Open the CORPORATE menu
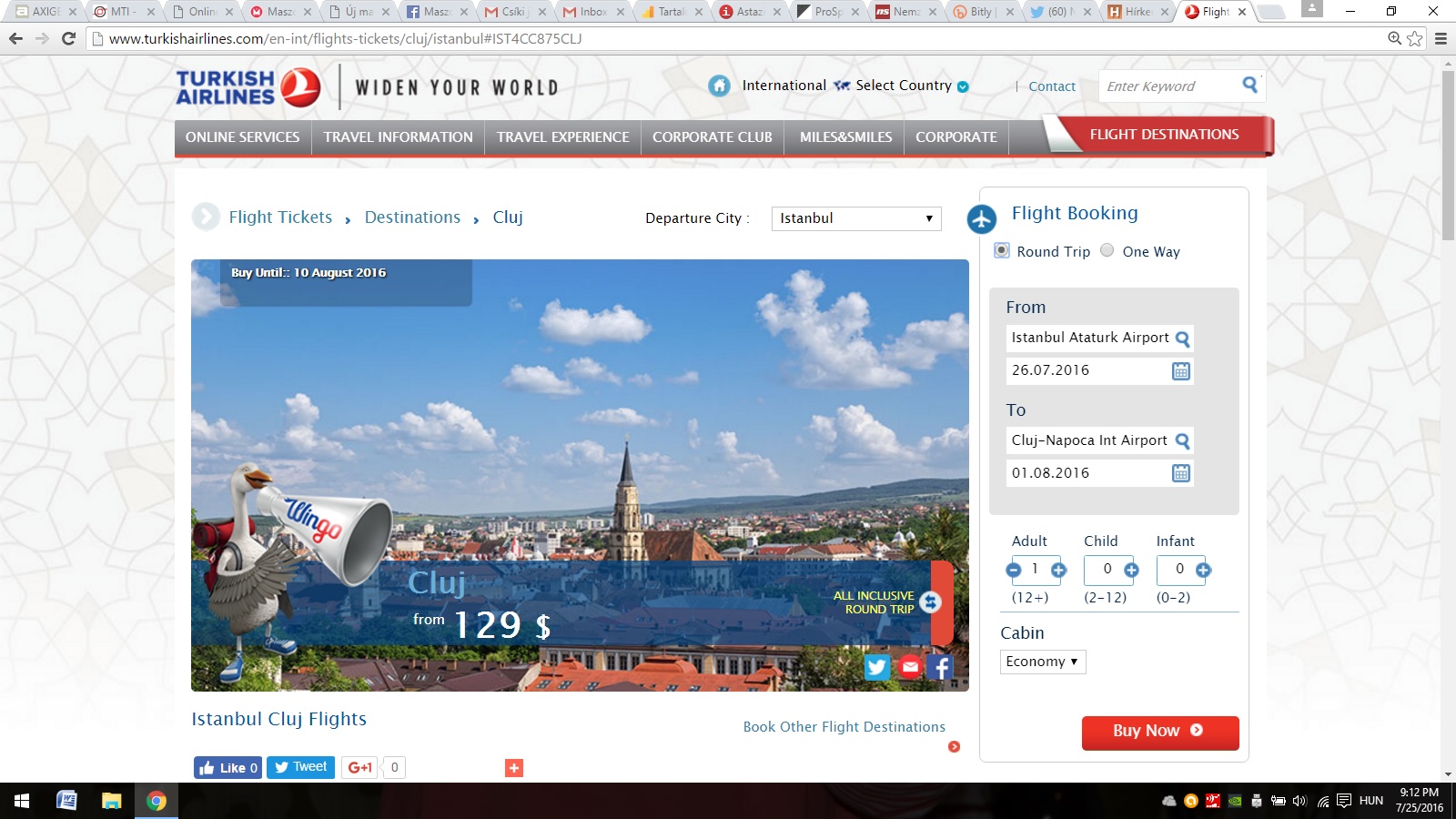This screenshot has width=1456, height=819. 956,137
